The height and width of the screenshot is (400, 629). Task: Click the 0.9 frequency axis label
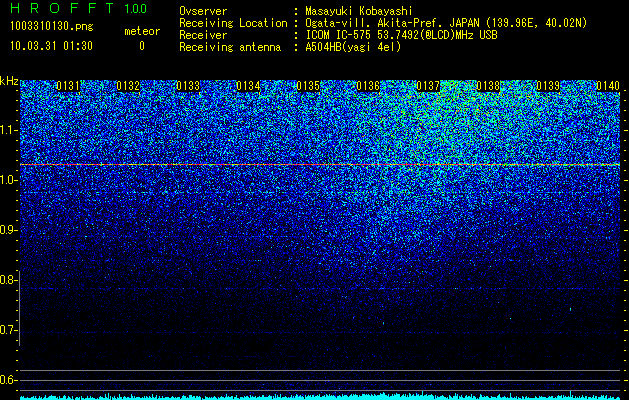tap(8, 230)
